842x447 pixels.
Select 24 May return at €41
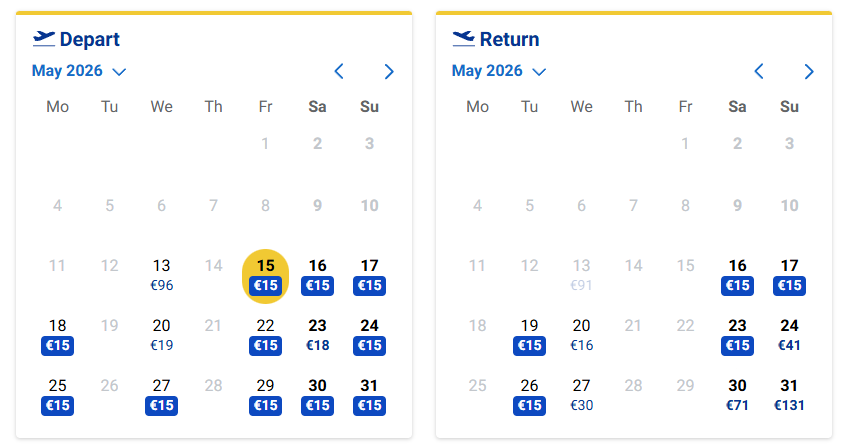click(789, 335)
